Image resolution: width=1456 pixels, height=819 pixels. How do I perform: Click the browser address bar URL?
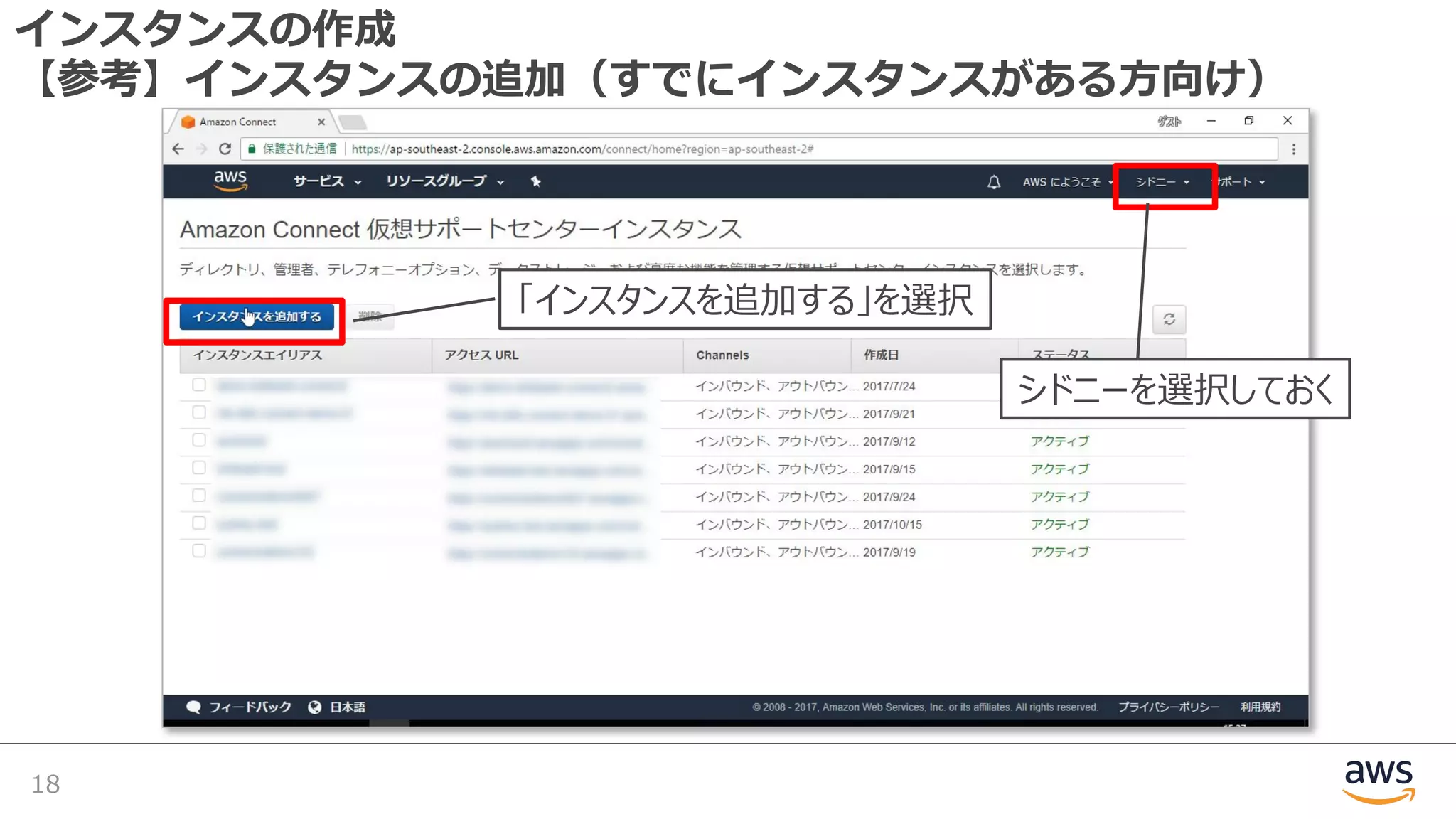582,149
